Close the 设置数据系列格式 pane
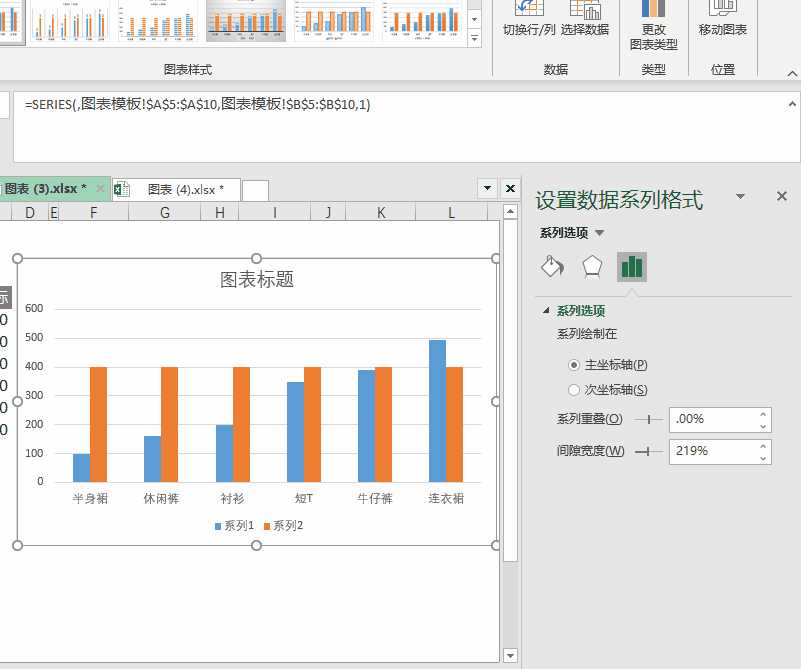The height and width of the screenshot is (669, 801). [x=782, y=197]
